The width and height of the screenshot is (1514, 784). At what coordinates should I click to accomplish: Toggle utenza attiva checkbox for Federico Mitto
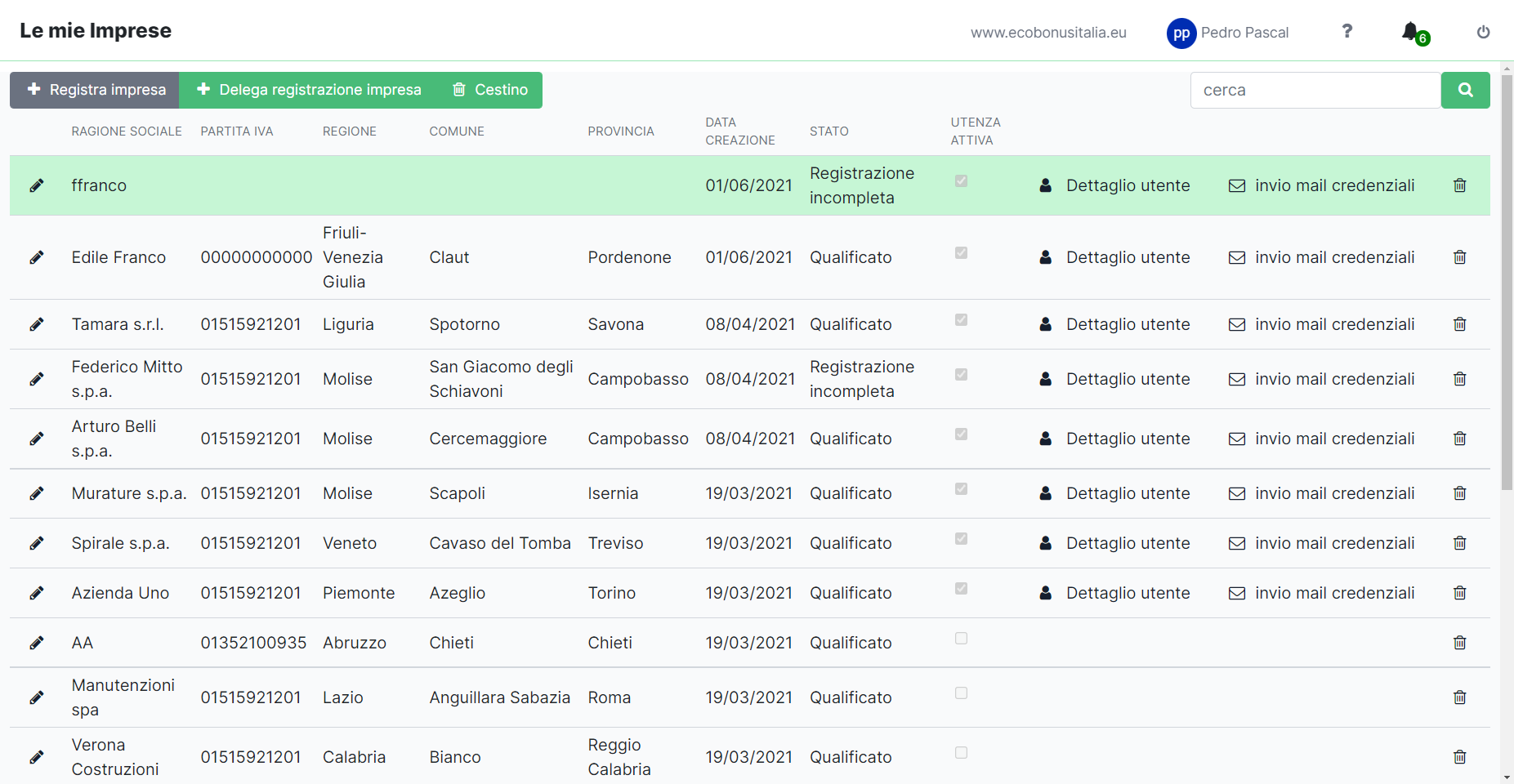pos(962,375)
